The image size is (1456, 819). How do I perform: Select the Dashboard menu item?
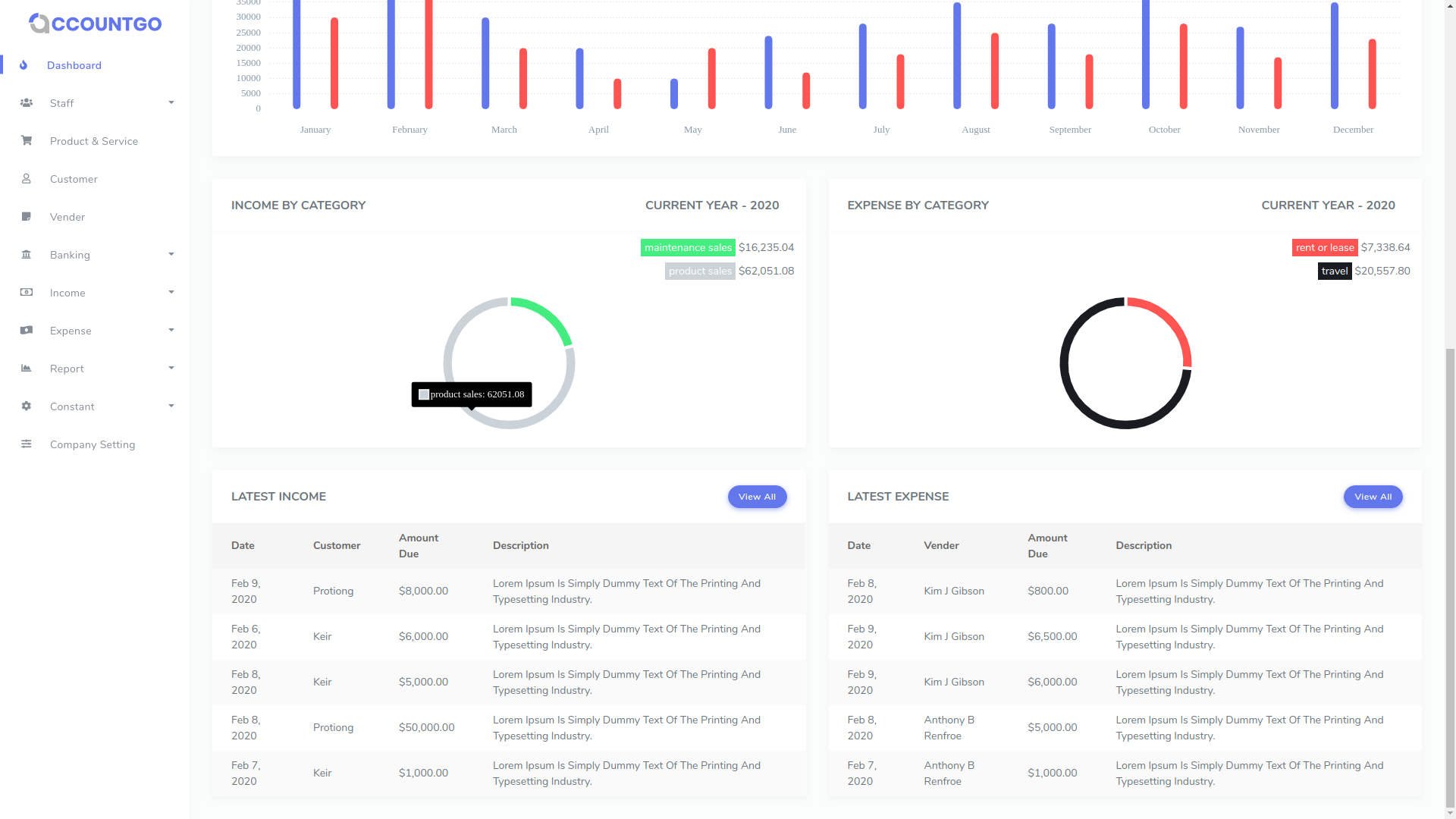pos(74,65)
